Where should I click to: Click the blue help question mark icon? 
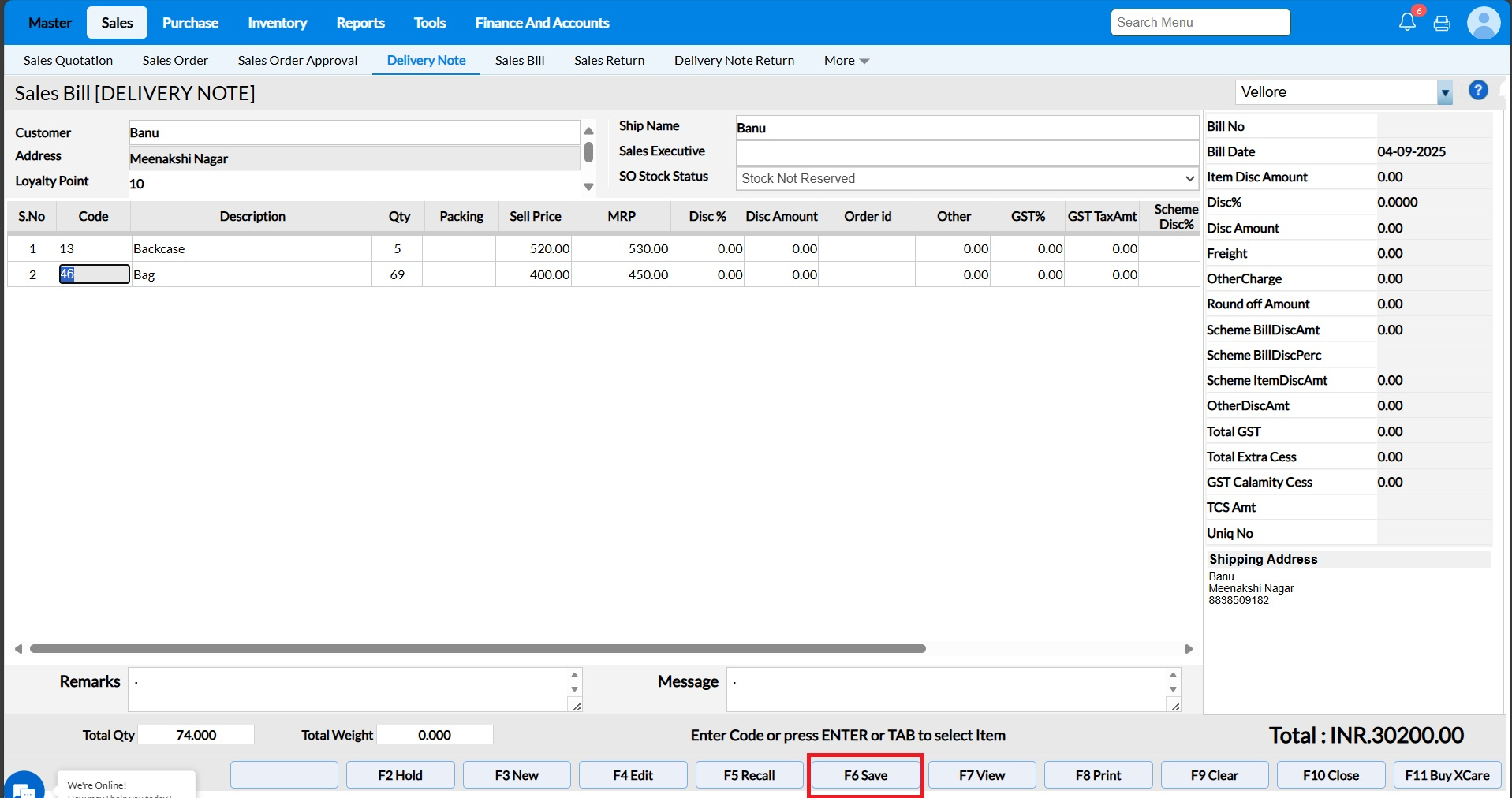coord(1478,91)
